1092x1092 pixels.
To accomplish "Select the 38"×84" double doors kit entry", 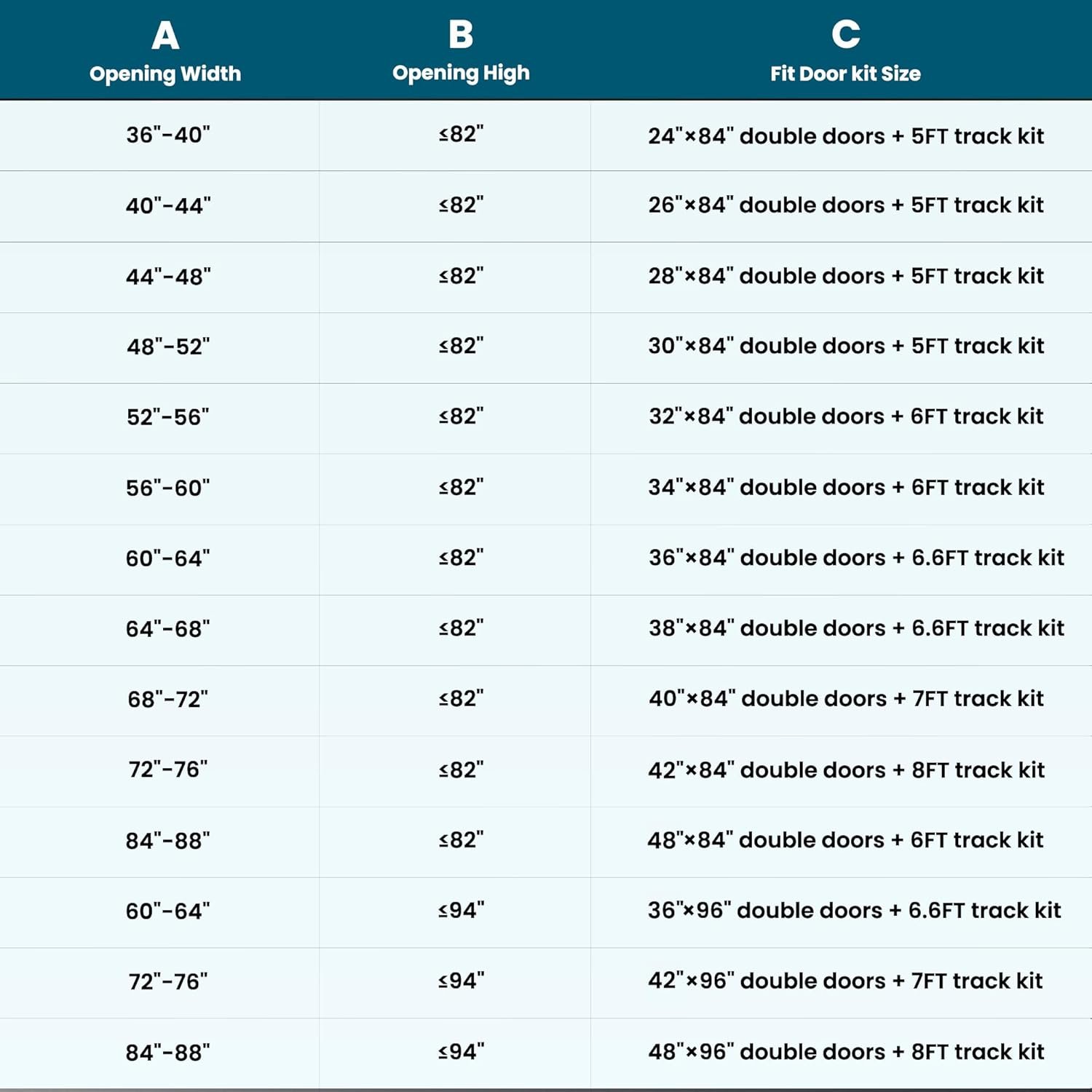I will (856, 628).
